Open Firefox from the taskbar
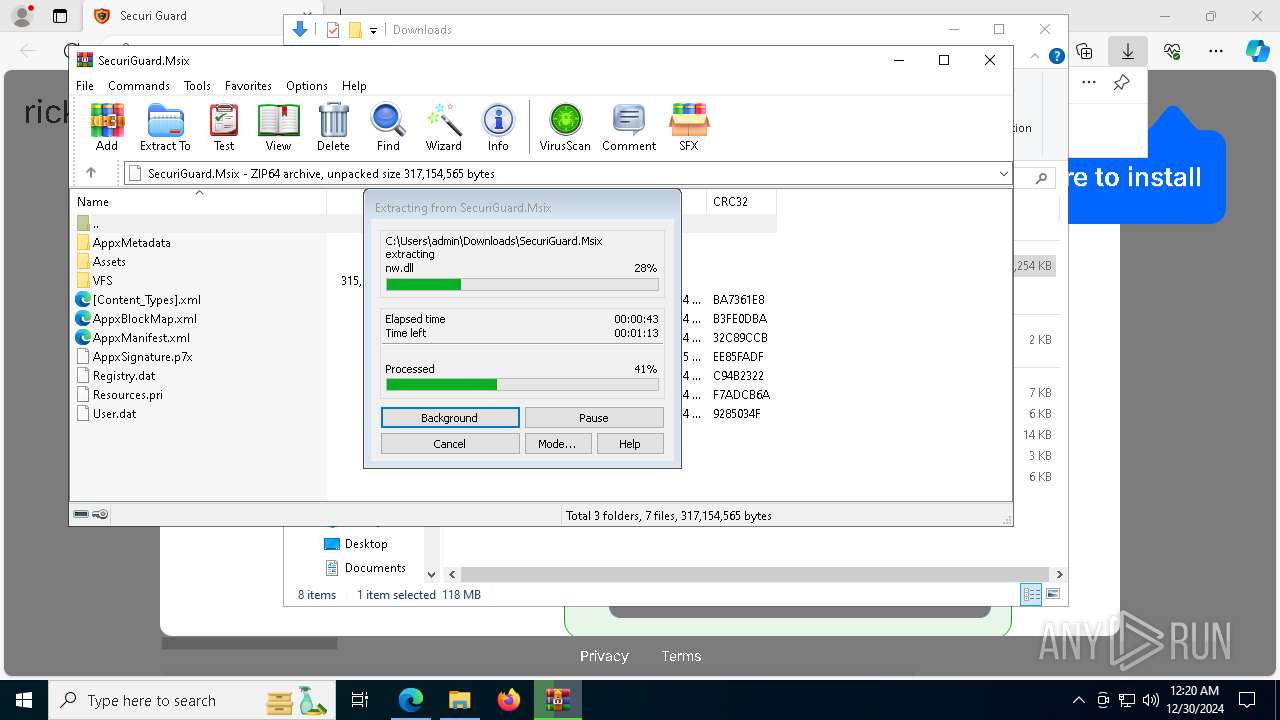1280x720 pixels. click(508, 700)
